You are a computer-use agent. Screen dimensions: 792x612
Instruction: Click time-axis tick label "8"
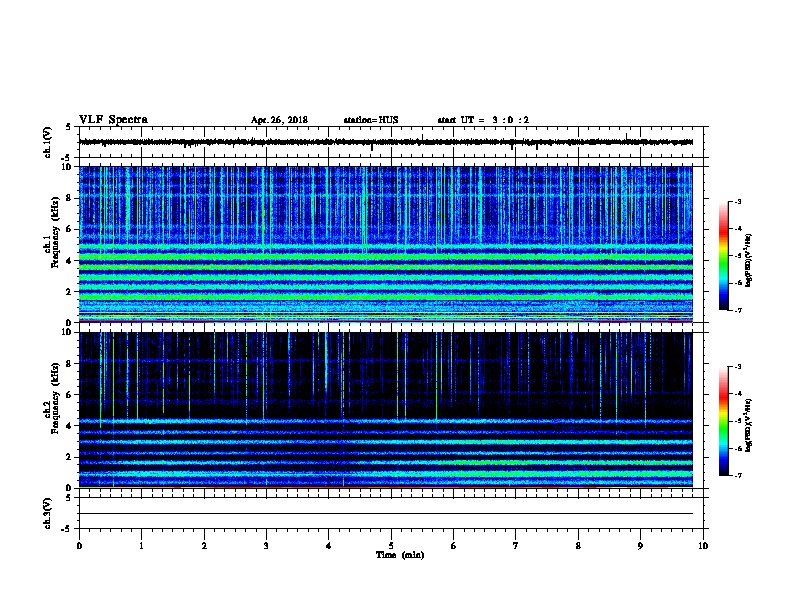(x=578, y=545)
